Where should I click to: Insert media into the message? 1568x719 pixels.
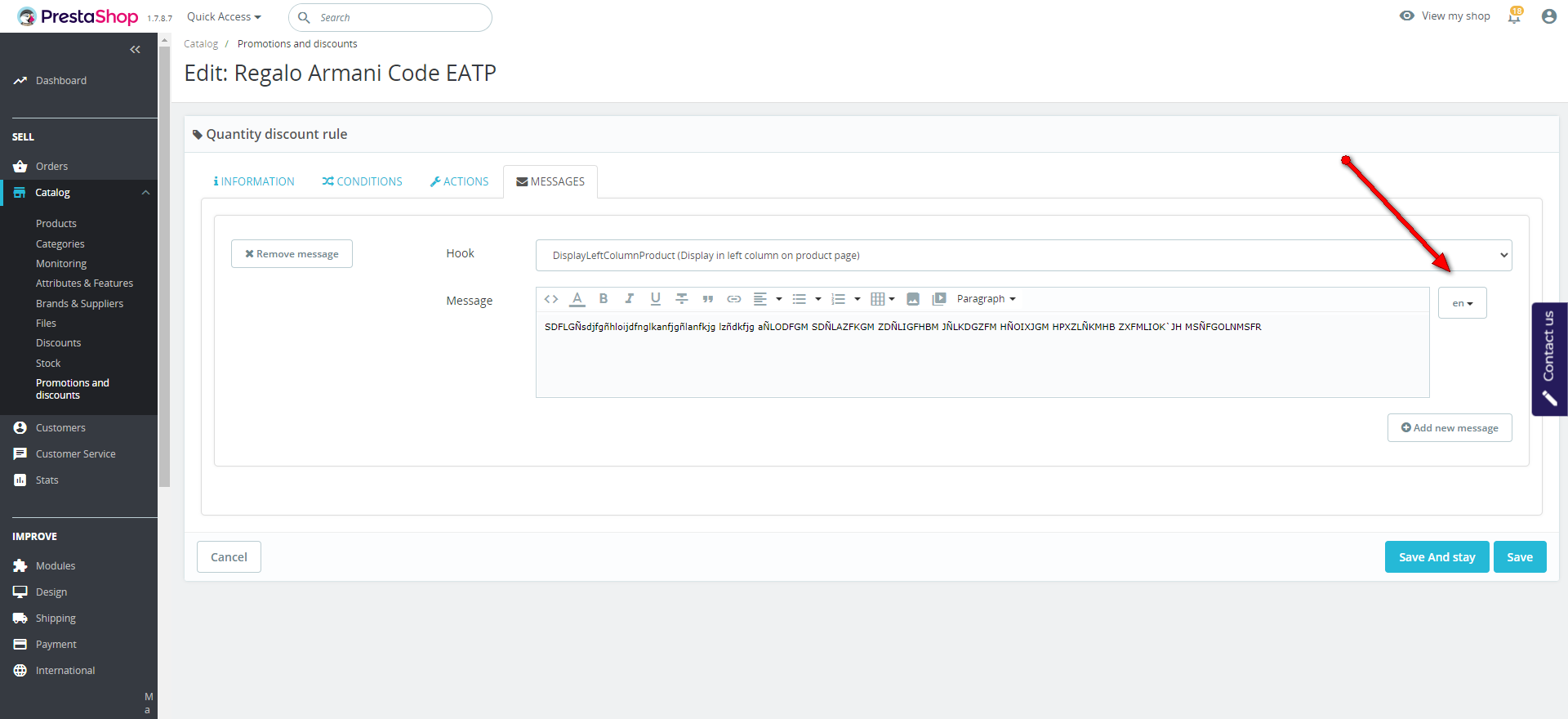click(939, 299)
